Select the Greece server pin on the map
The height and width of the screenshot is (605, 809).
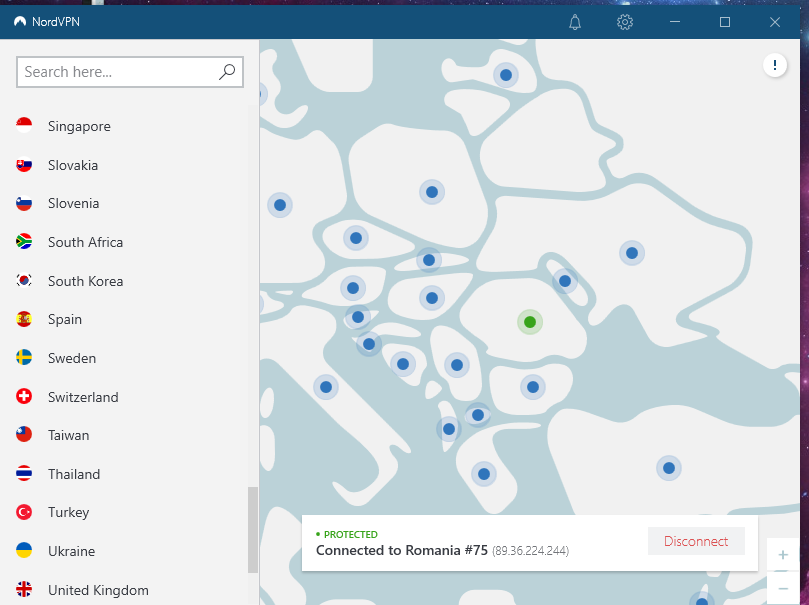click(483, 474)
